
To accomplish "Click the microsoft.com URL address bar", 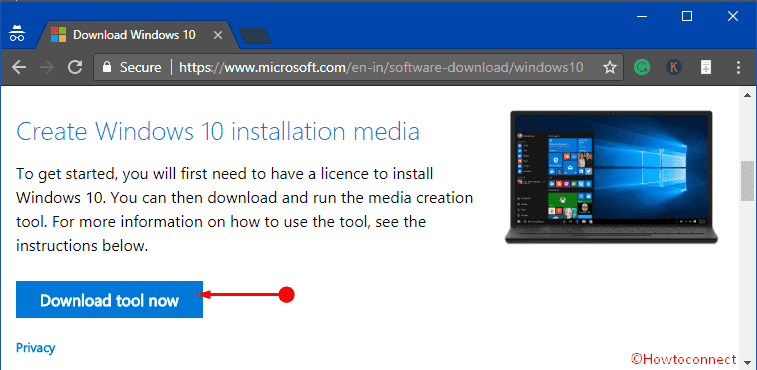I will 357,67.
